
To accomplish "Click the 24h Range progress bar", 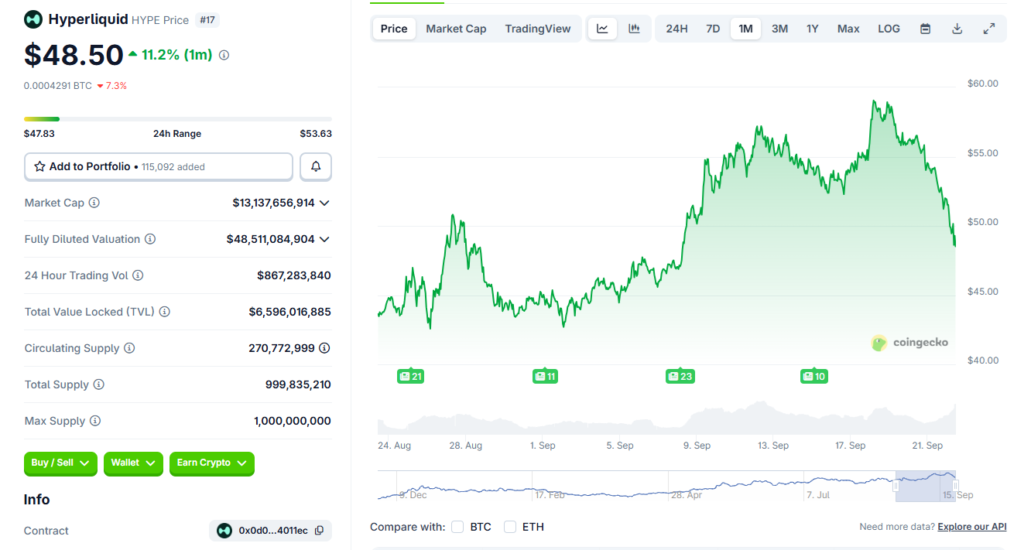I will tap(178, 119).
